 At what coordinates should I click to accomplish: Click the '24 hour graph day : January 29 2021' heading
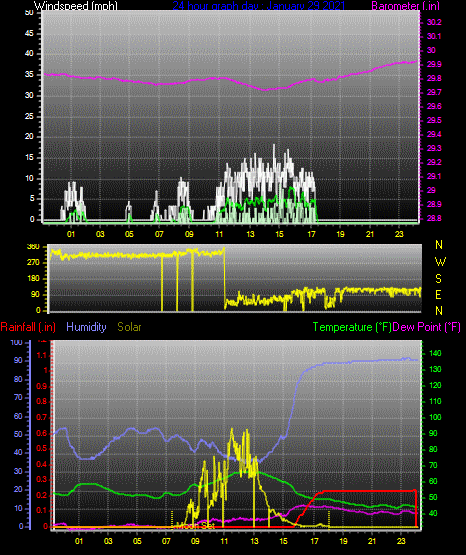[x=258, y=6]
